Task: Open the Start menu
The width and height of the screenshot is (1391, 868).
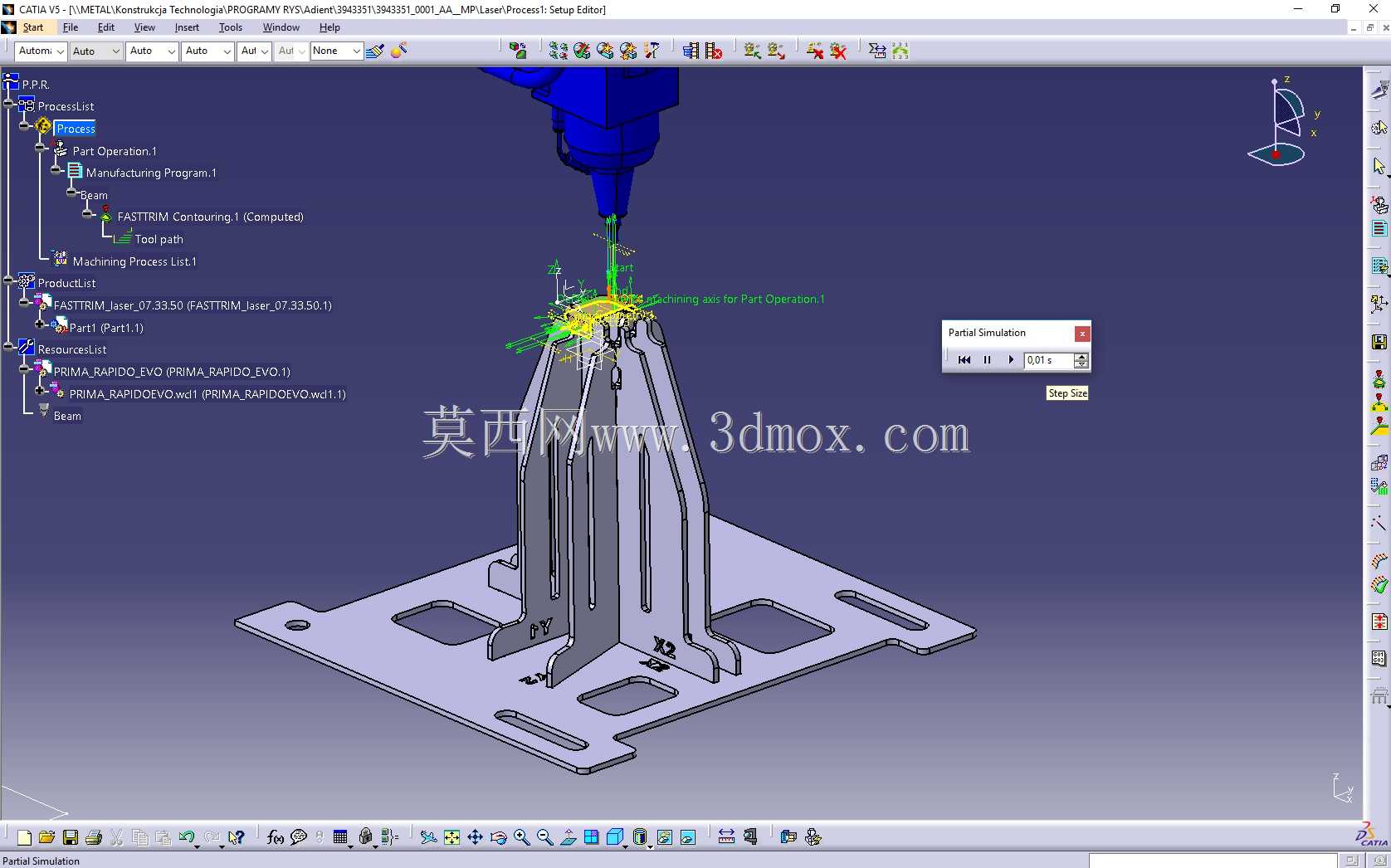Action: coord(33,27)
